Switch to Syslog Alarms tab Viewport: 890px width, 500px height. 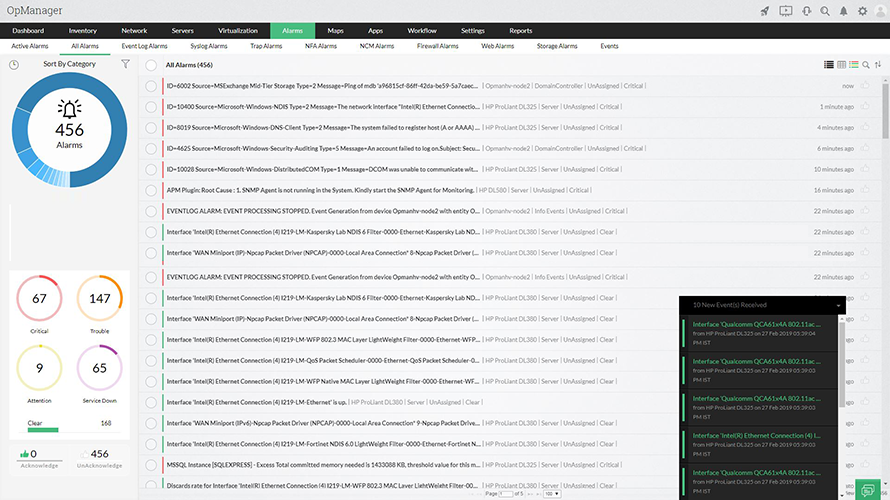point(208,46)
